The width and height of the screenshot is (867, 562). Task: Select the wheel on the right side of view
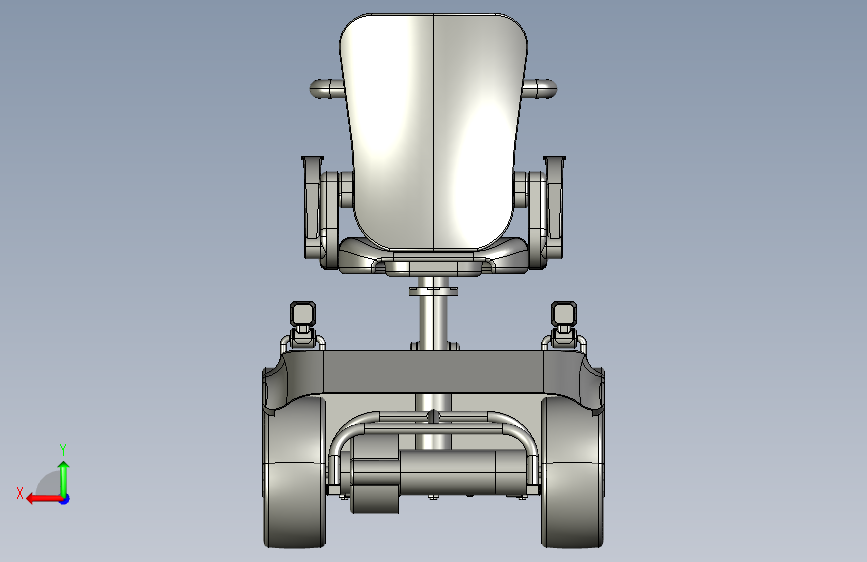[572, 471]
